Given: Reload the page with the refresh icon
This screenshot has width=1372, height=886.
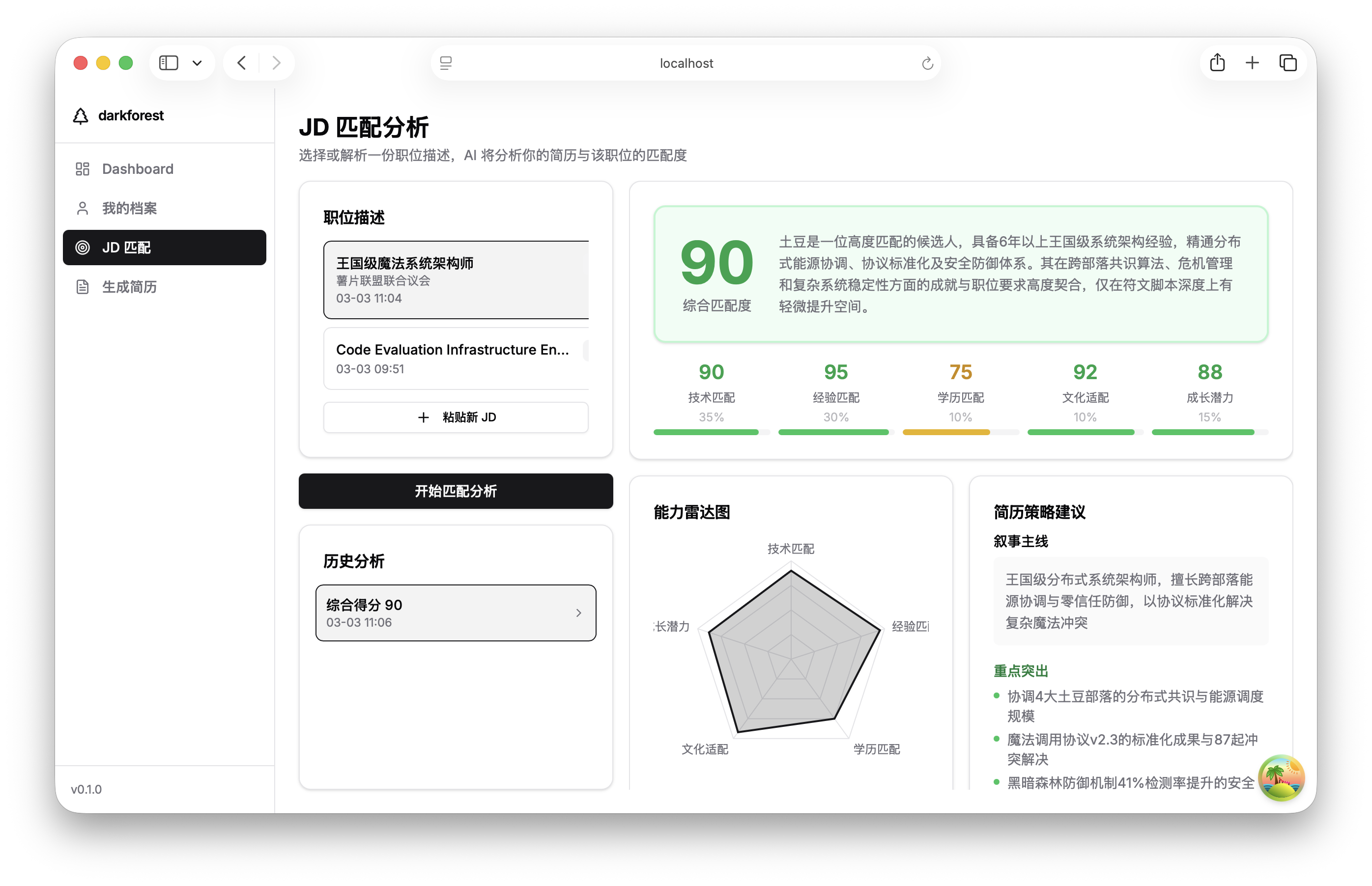Looking at the screenshot, I should tap(927, 63).
